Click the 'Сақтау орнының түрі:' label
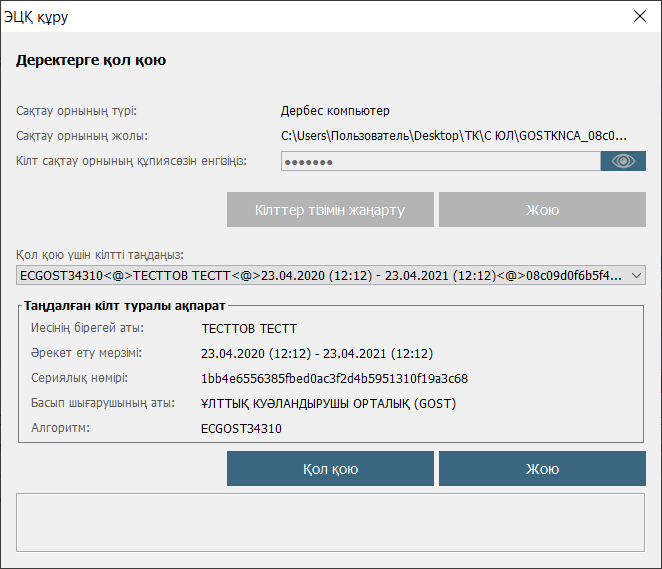Screen dimensions: 662x569 [x=76, y=111]
